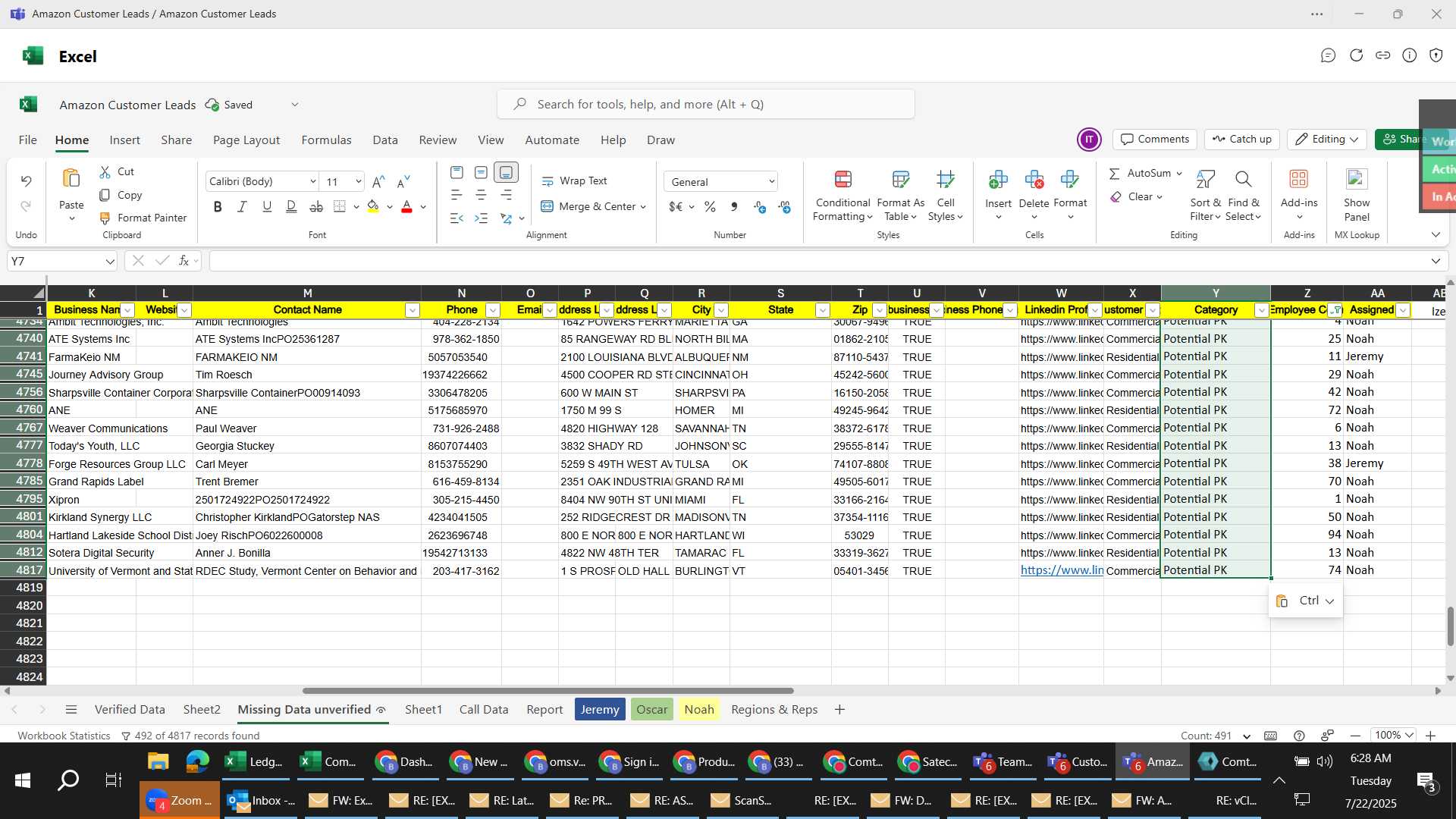The width and height of the screenshot is (1456, 819).
Task: Increase decimal places icon
Action: [x=760, y=206]
